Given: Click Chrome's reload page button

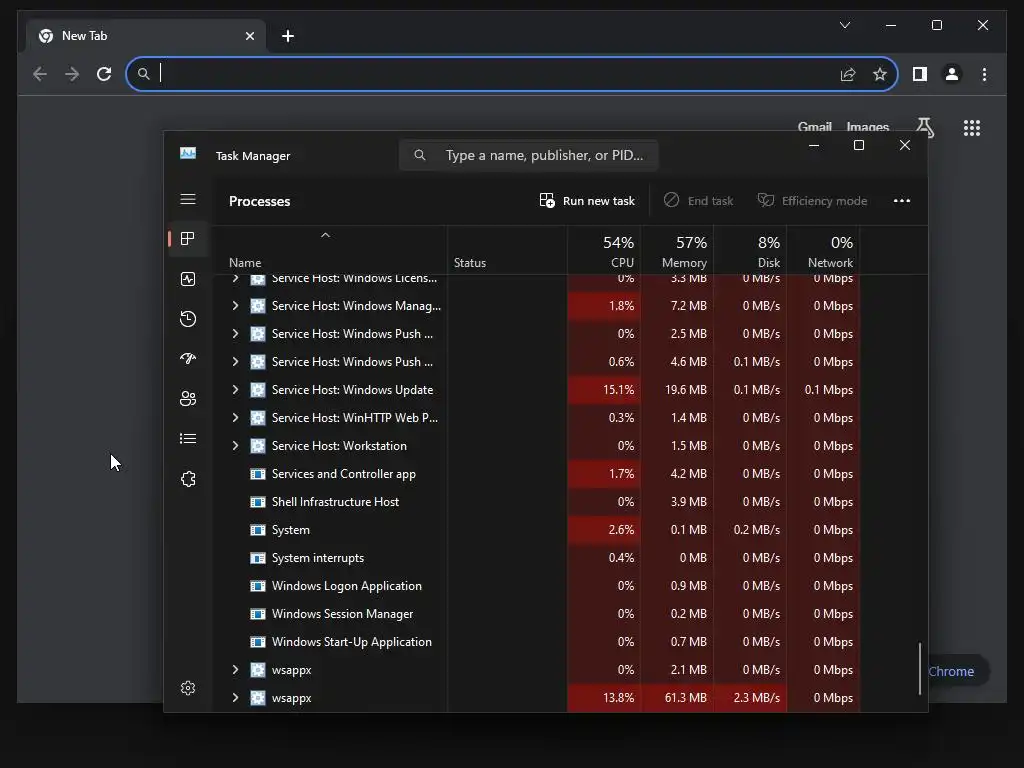Looking at the screenshot, I should click(x=104, y=74).
